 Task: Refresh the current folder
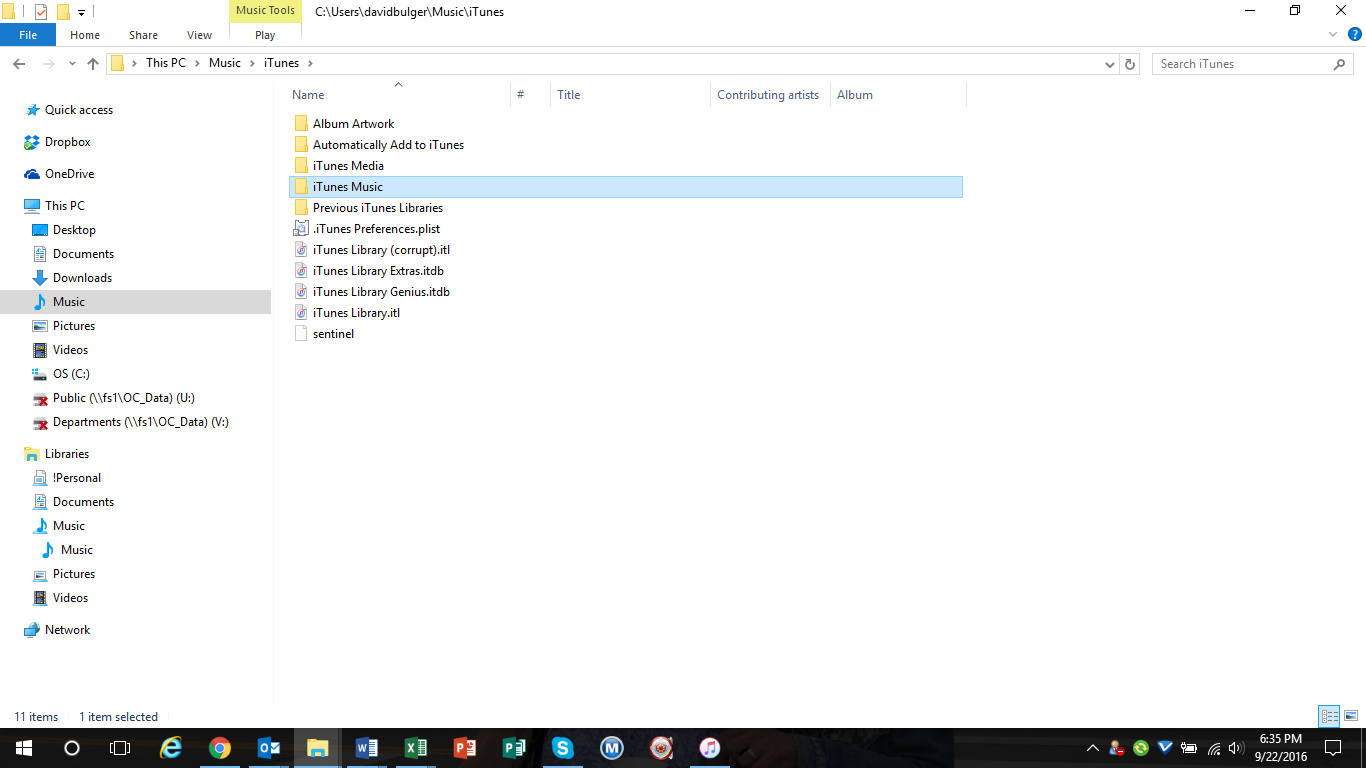click(1130, 63)
